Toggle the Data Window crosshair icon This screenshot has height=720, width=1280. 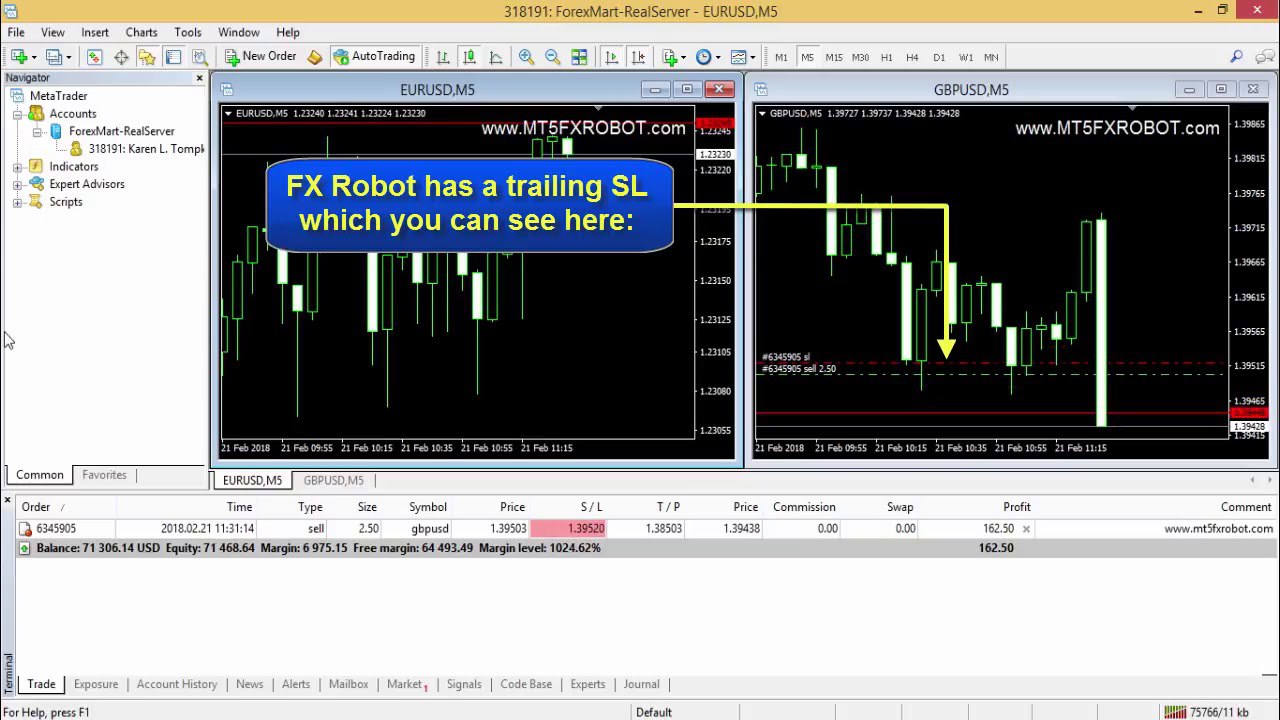[121, 57]
